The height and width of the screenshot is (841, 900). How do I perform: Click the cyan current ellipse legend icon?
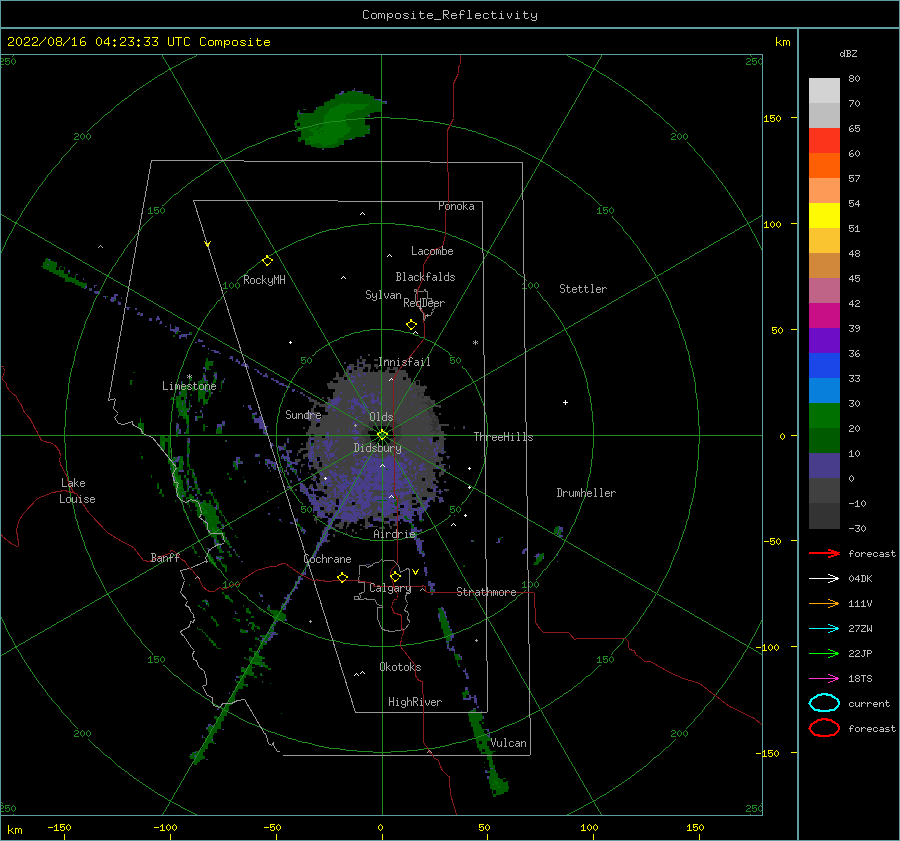tap(824, 703)
